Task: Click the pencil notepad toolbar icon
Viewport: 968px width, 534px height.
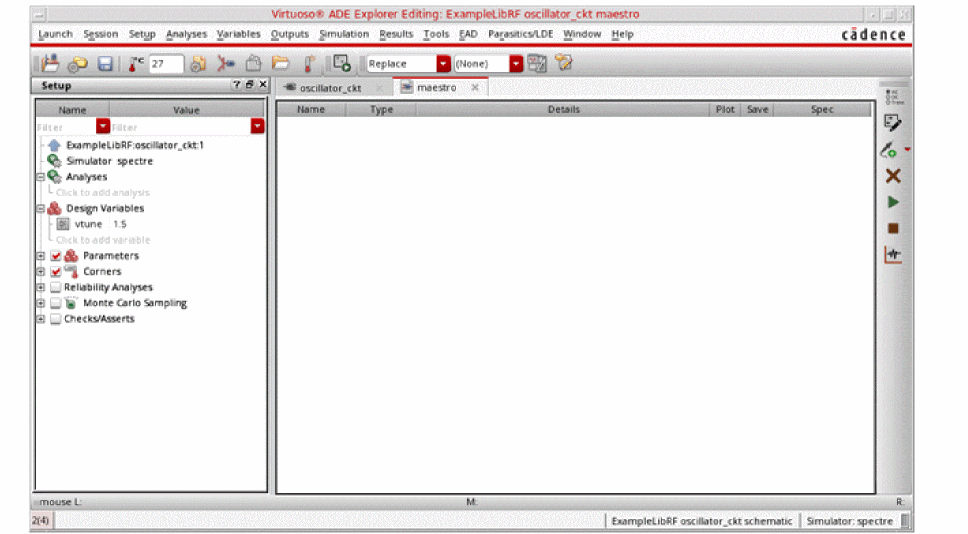Action: [x=563, y=62]
